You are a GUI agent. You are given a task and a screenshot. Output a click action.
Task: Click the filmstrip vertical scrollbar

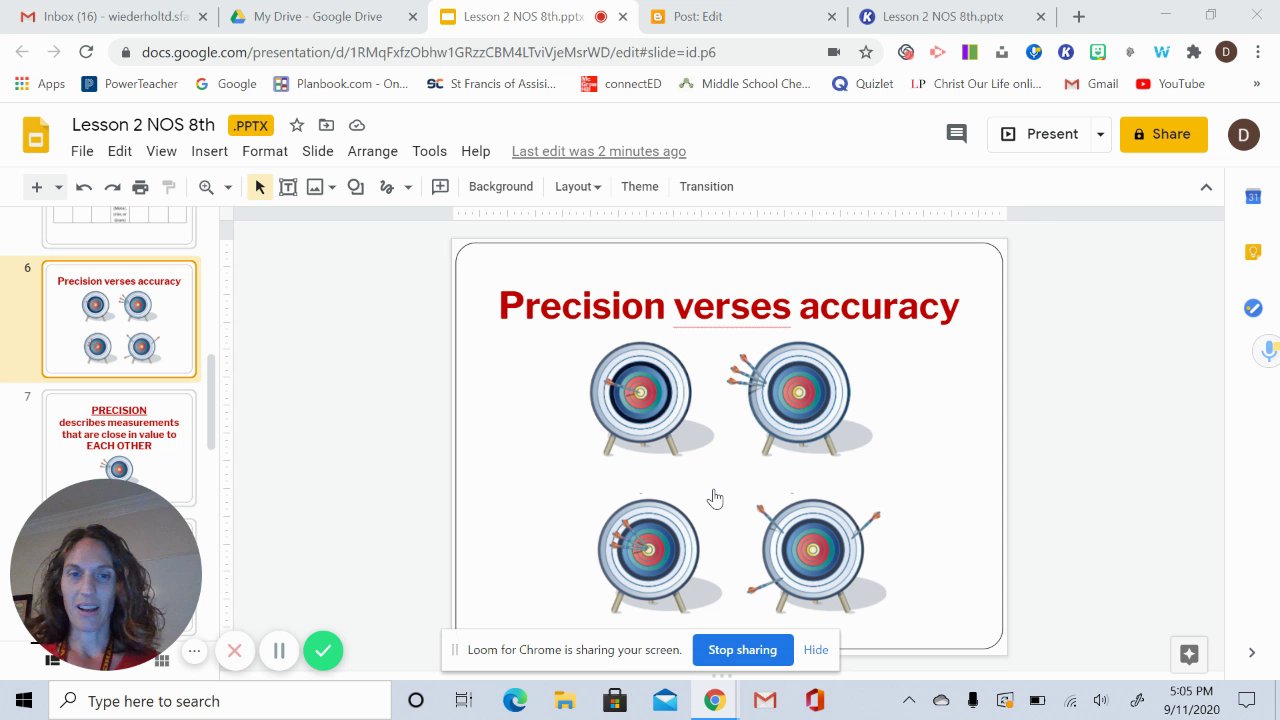click(211, 402)
